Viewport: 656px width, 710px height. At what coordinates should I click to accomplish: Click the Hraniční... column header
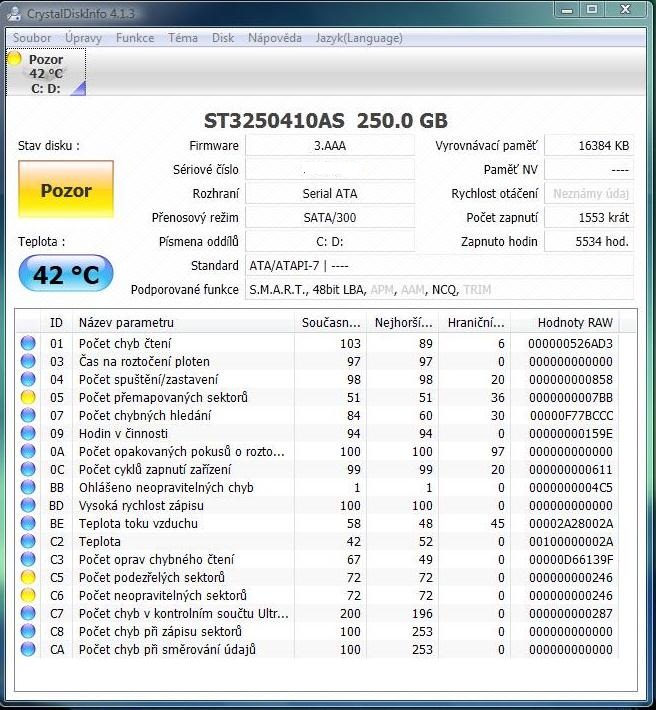(x=474, y=323)
